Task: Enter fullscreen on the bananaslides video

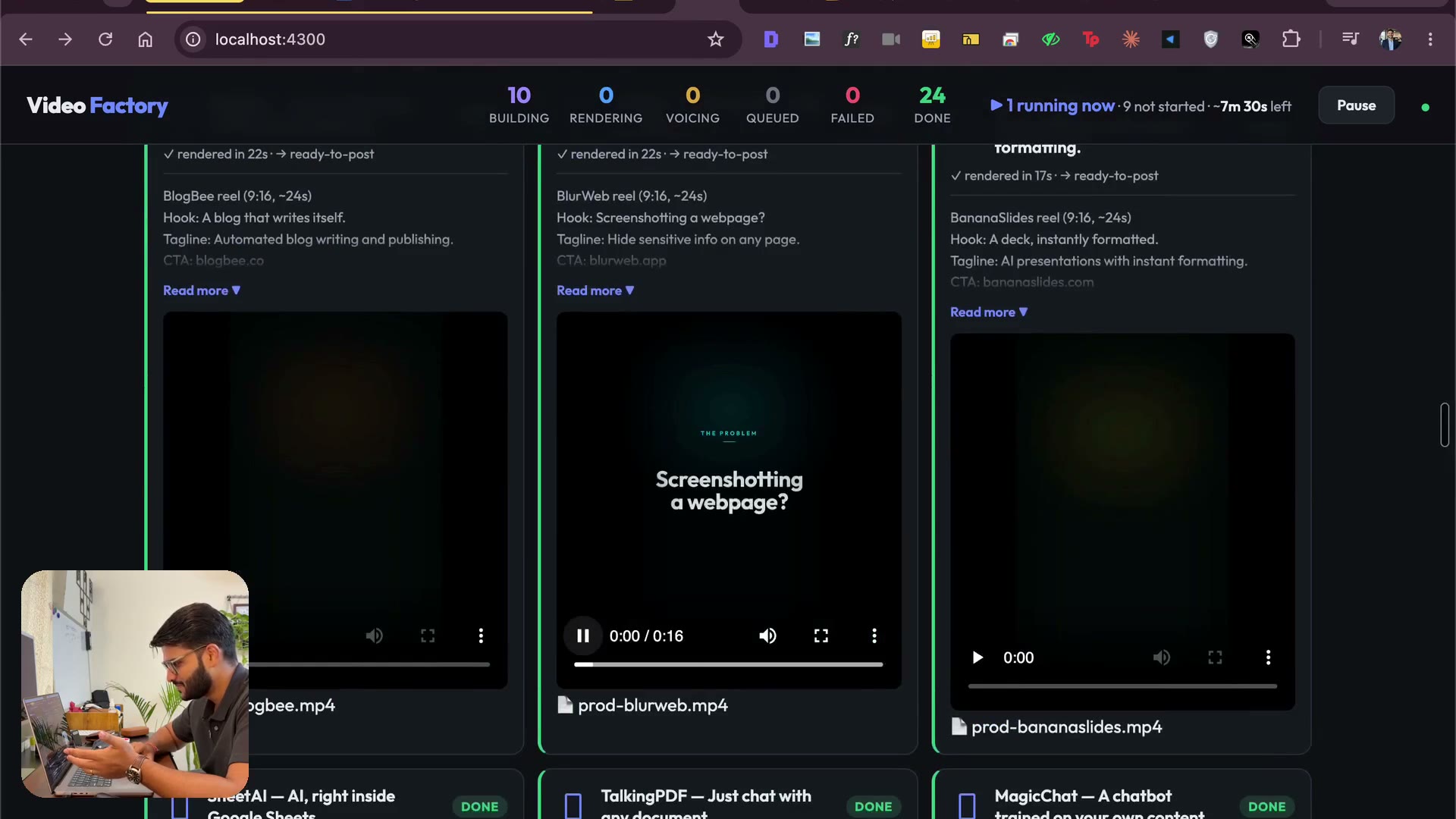Action: 1215,657
